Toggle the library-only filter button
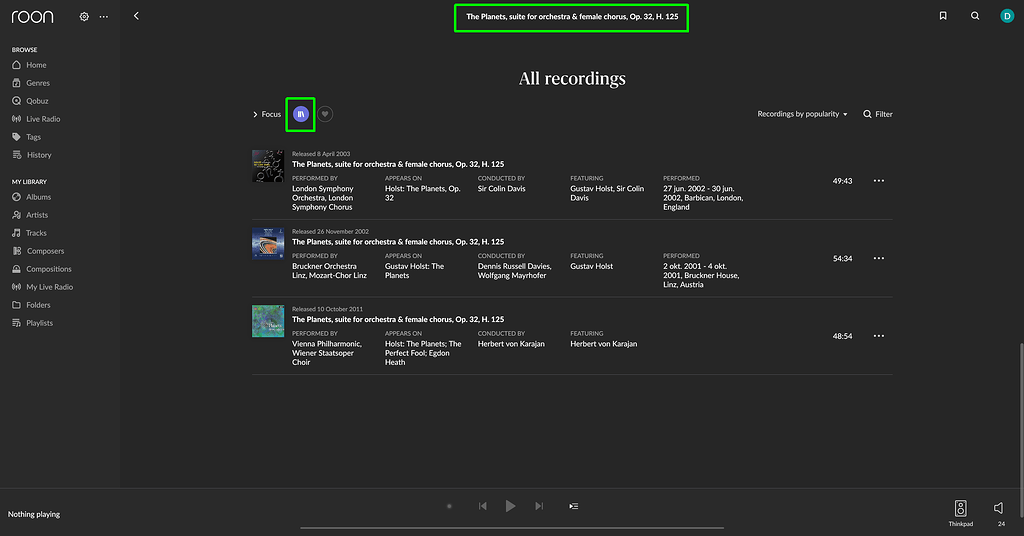This screenshot has width=1024, height=536. pyautogui.click(x=301, y=114)
